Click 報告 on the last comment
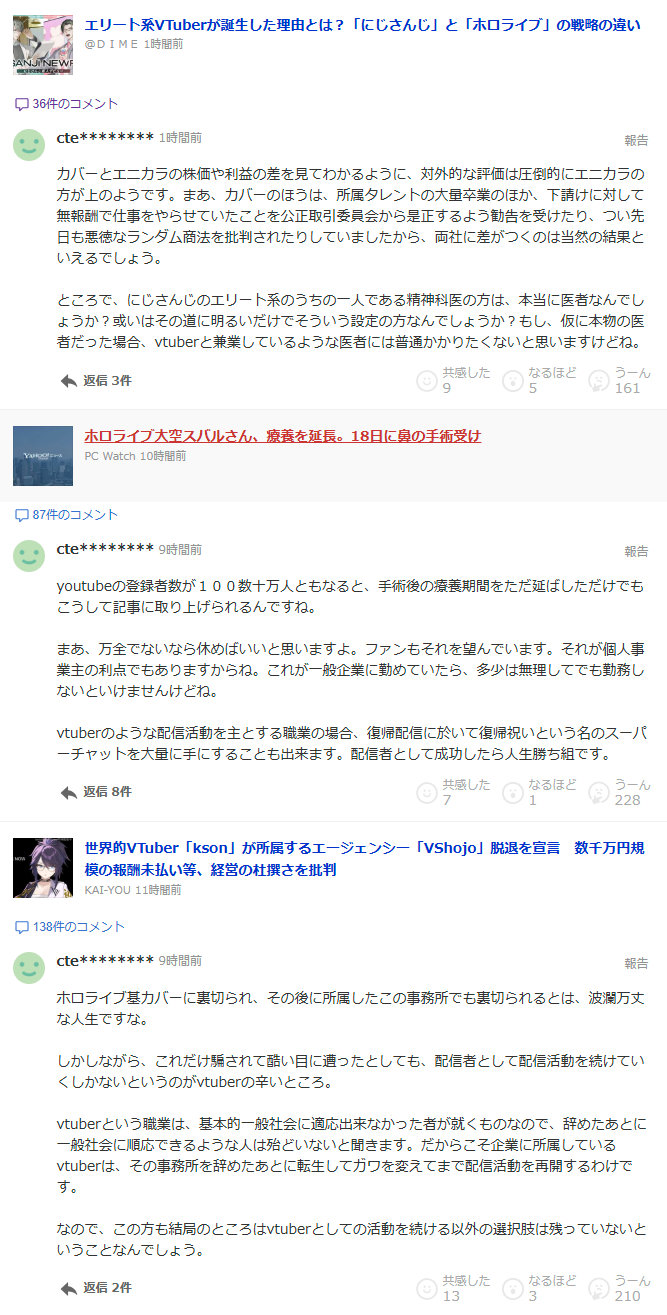This screenshot has width=667, height=1315. (x=636, y=964)
